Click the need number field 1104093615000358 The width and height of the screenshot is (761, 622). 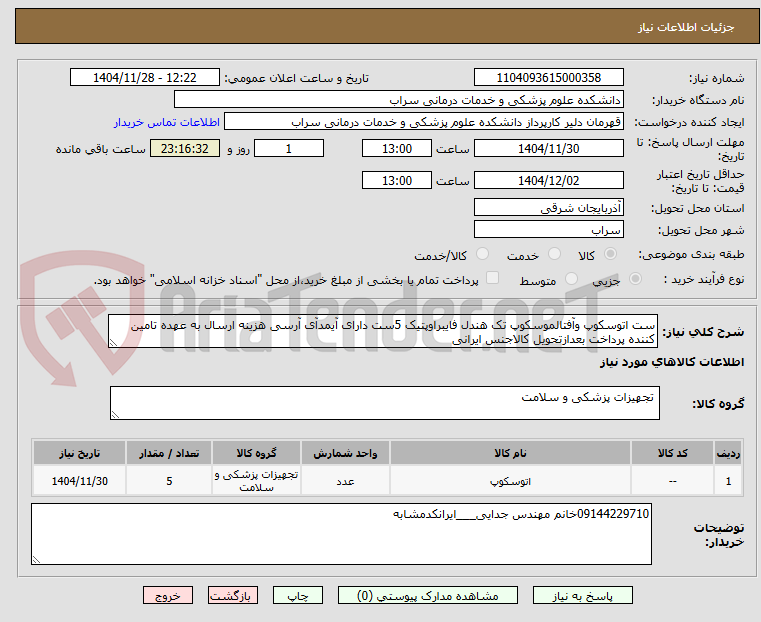548,78
